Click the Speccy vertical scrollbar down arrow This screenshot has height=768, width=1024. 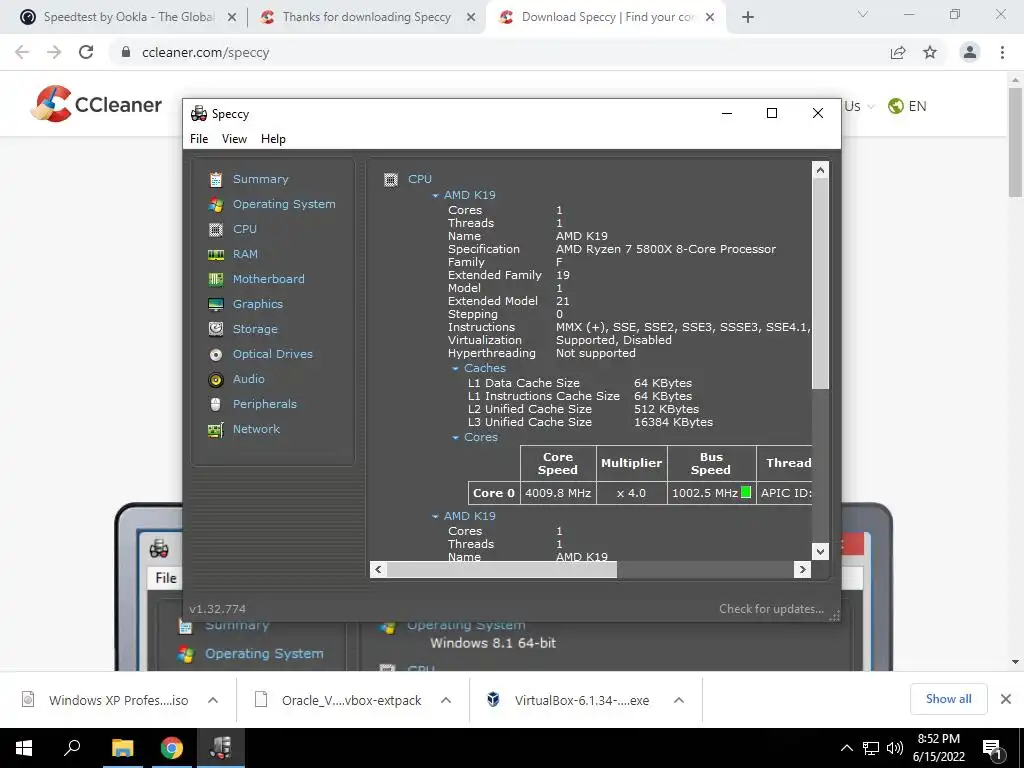(820, 552)
